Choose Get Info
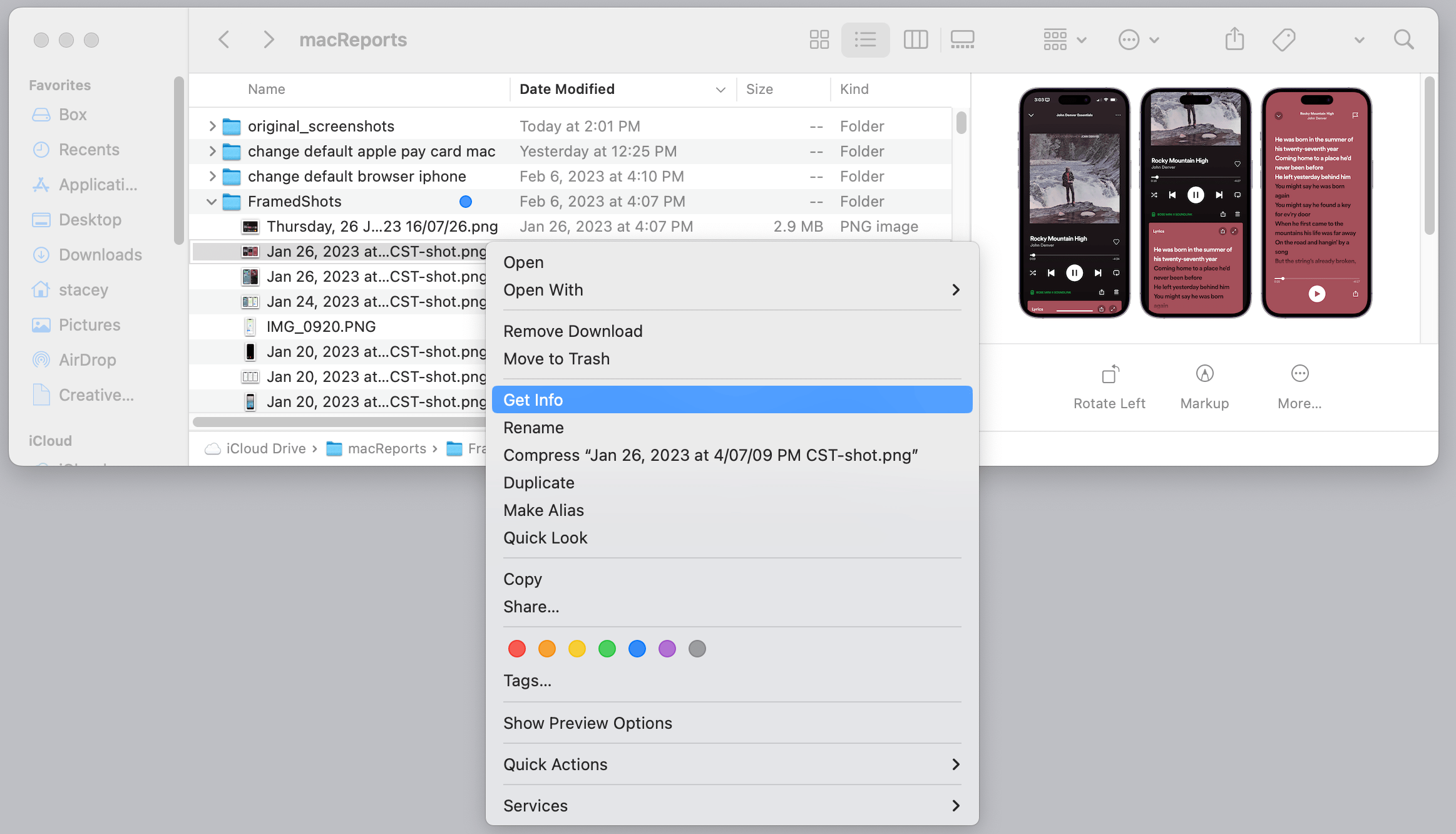 click(732, 399)
